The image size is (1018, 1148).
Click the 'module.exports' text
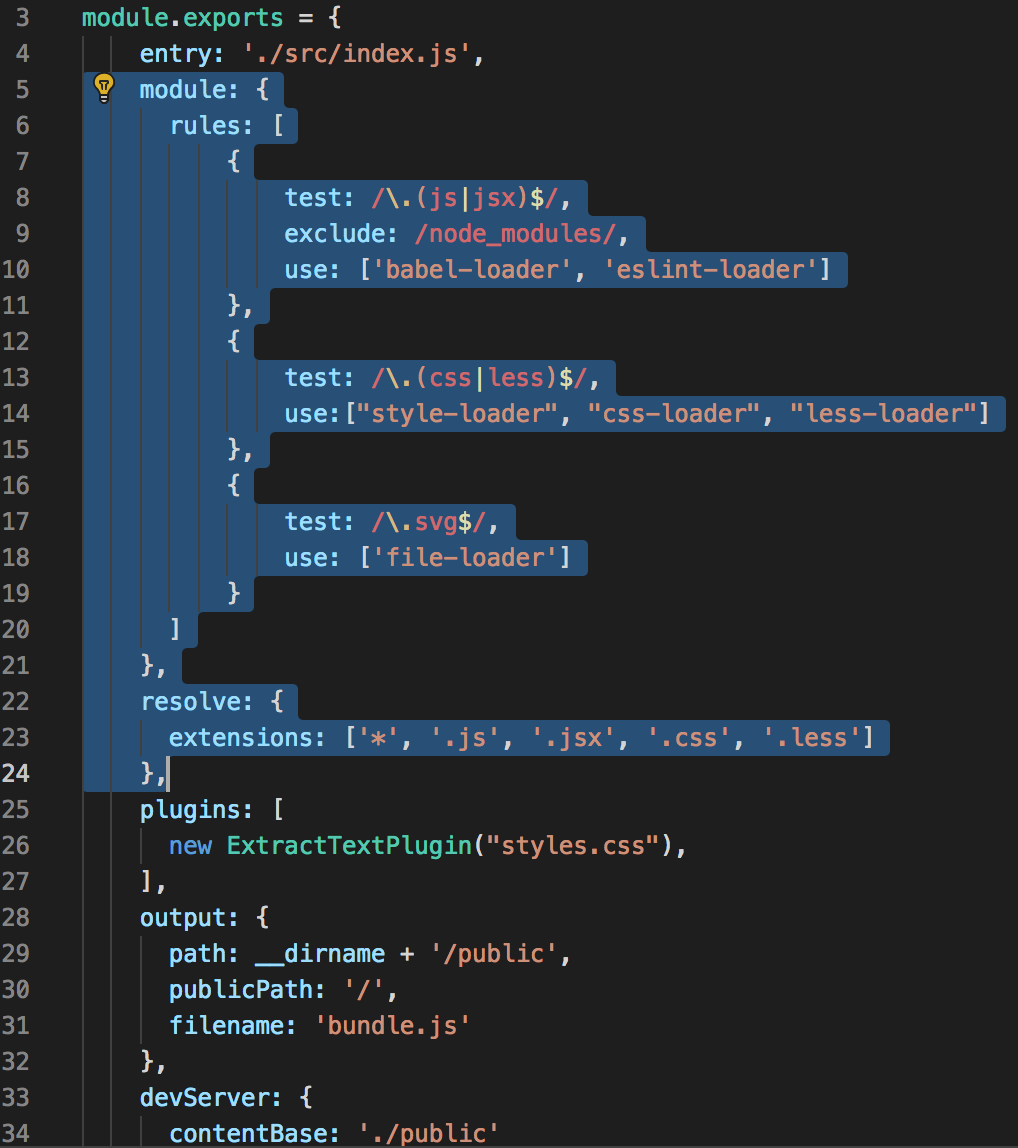[182, 18]
